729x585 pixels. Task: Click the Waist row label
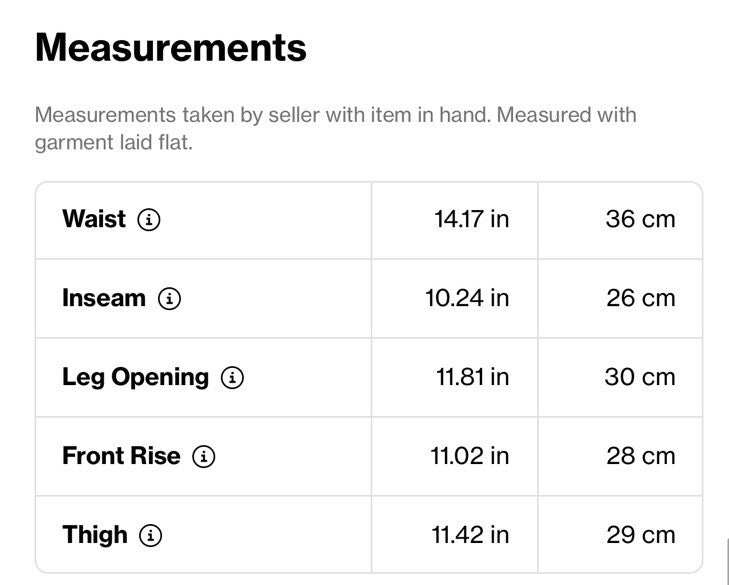click(x=94, y=219)
